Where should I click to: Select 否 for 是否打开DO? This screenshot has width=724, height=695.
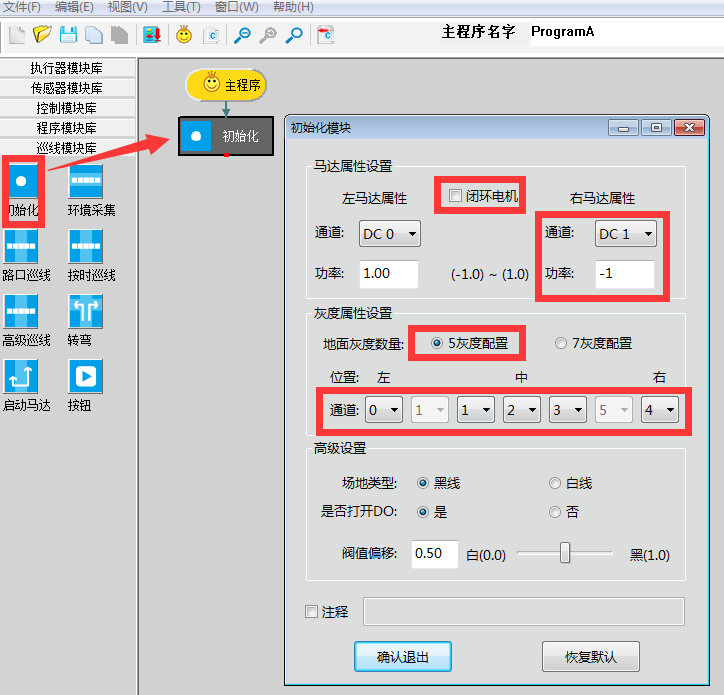tap(555, 512)
